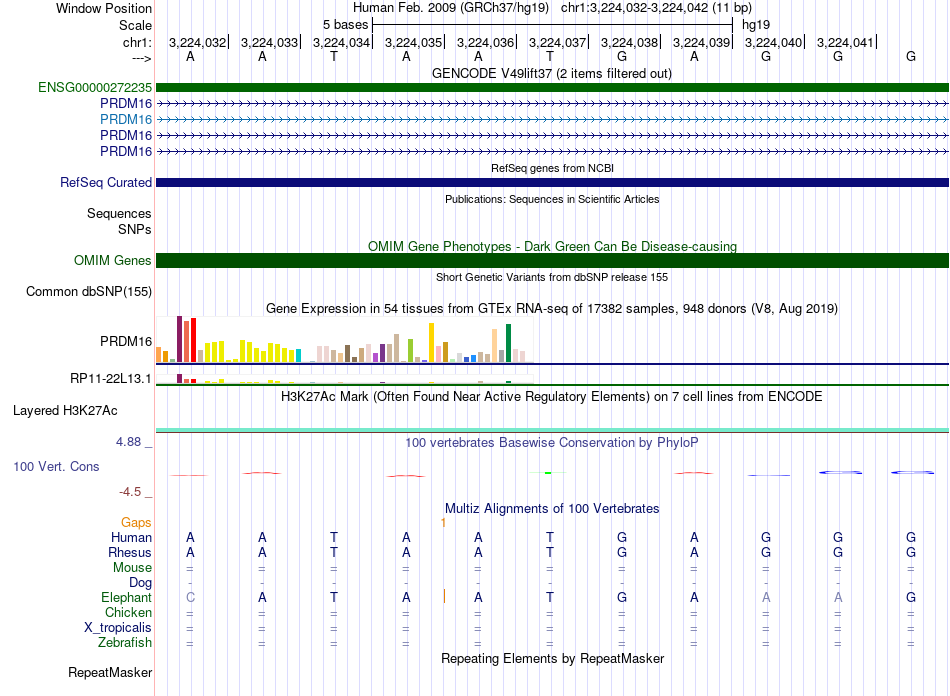Image resolution: width=950 pixels, height=696 pixels.
Task: Click the chr1: ruler label
Action: [x=137, y=42]
